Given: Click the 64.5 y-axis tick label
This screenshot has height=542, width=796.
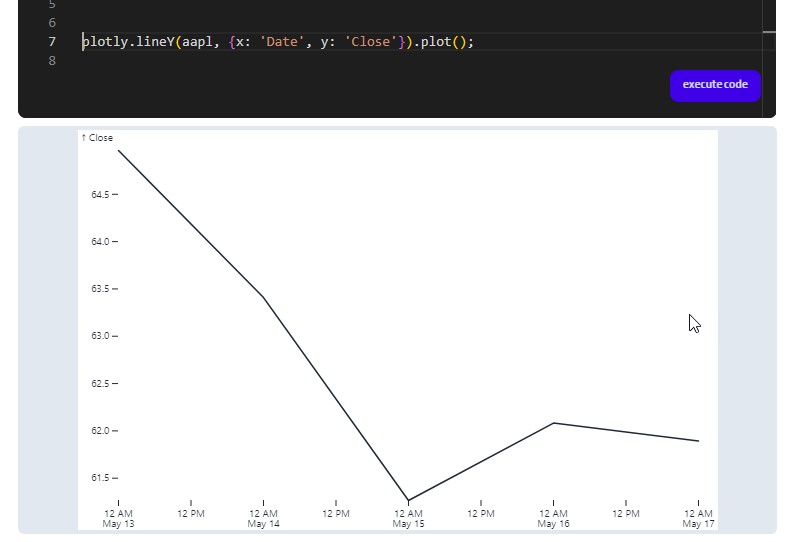Looking at the screenshot, I should 100,195.
